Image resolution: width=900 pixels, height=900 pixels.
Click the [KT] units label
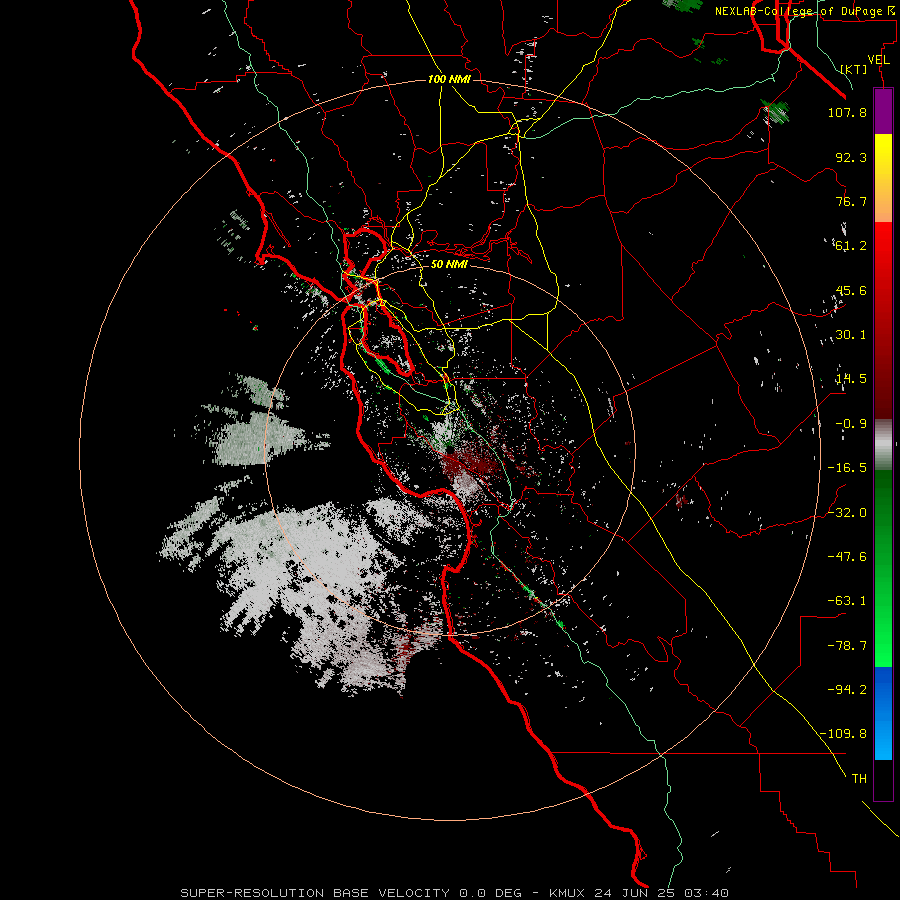pyautogui.click(x=854, y=69)
